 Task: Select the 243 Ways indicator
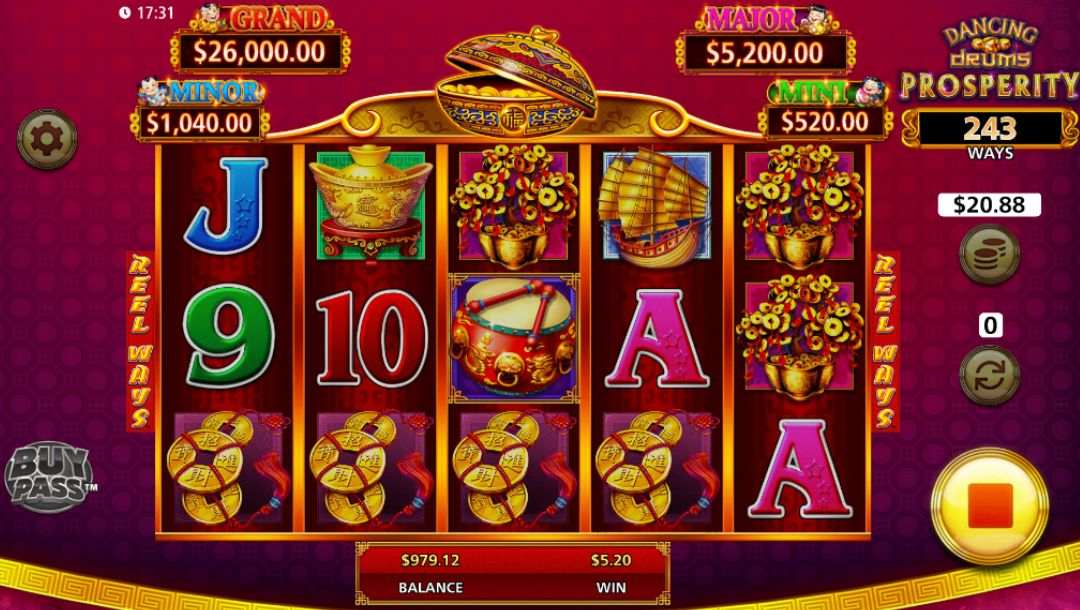pyautogui.click(x=990, y=135)
